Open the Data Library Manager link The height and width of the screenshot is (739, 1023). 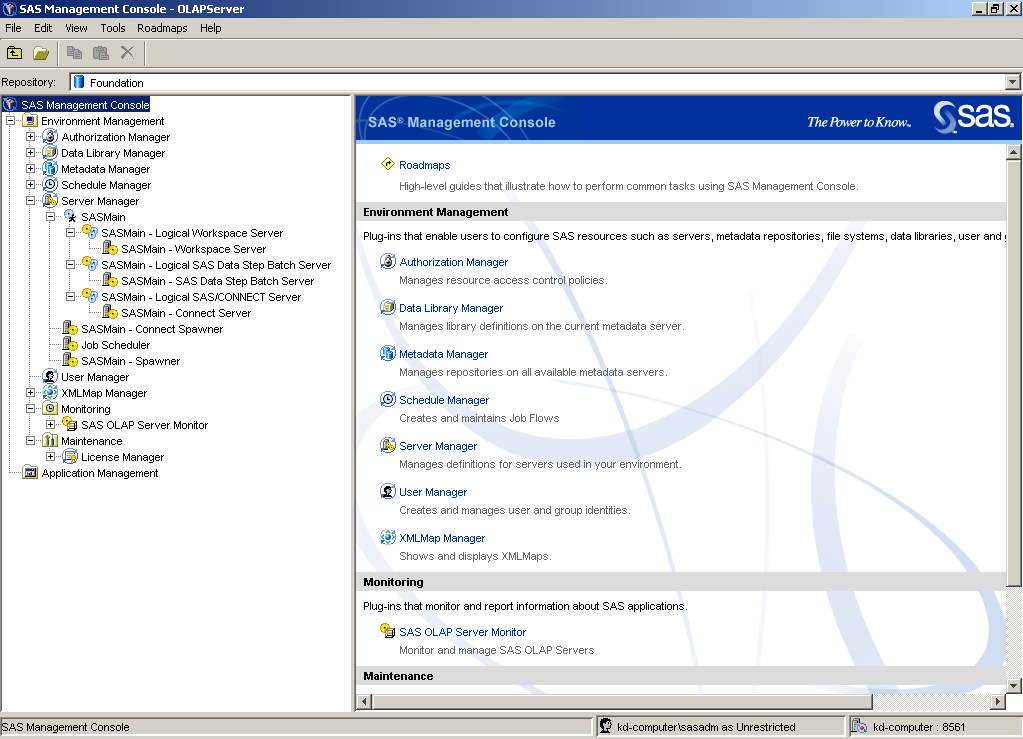(451, 308)
